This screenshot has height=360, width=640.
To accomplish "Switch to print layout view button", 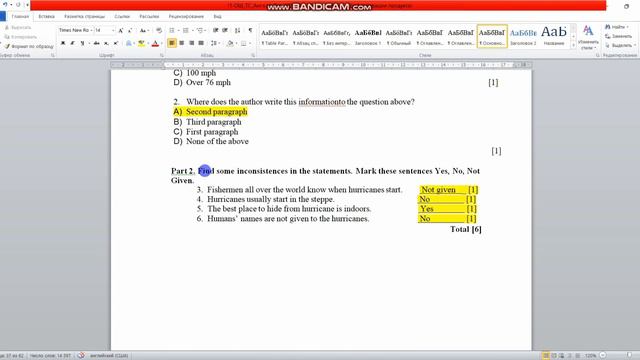I will click(546, 356).
